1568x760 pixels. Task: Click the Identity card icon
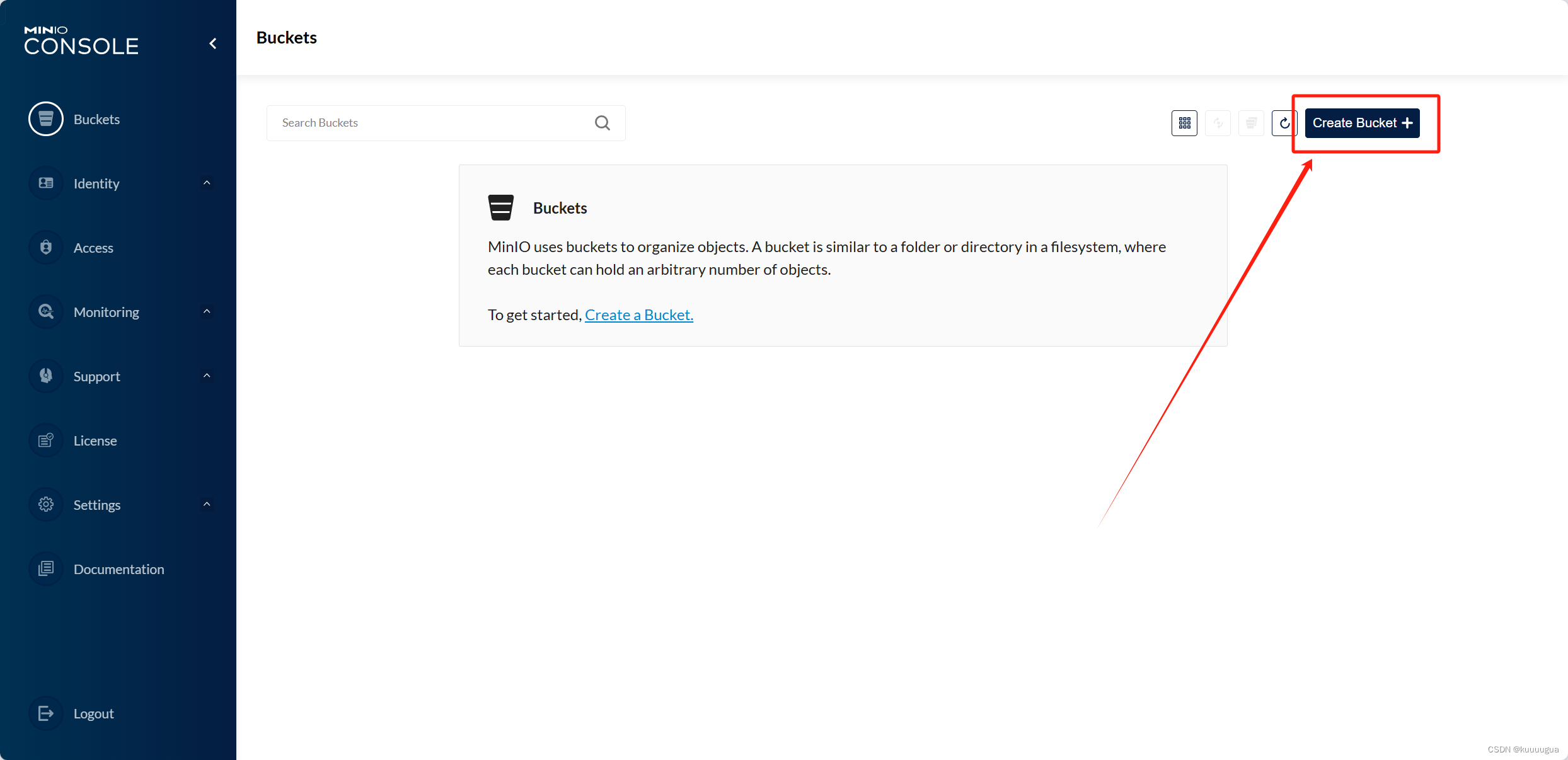click(x=46, y=183)
